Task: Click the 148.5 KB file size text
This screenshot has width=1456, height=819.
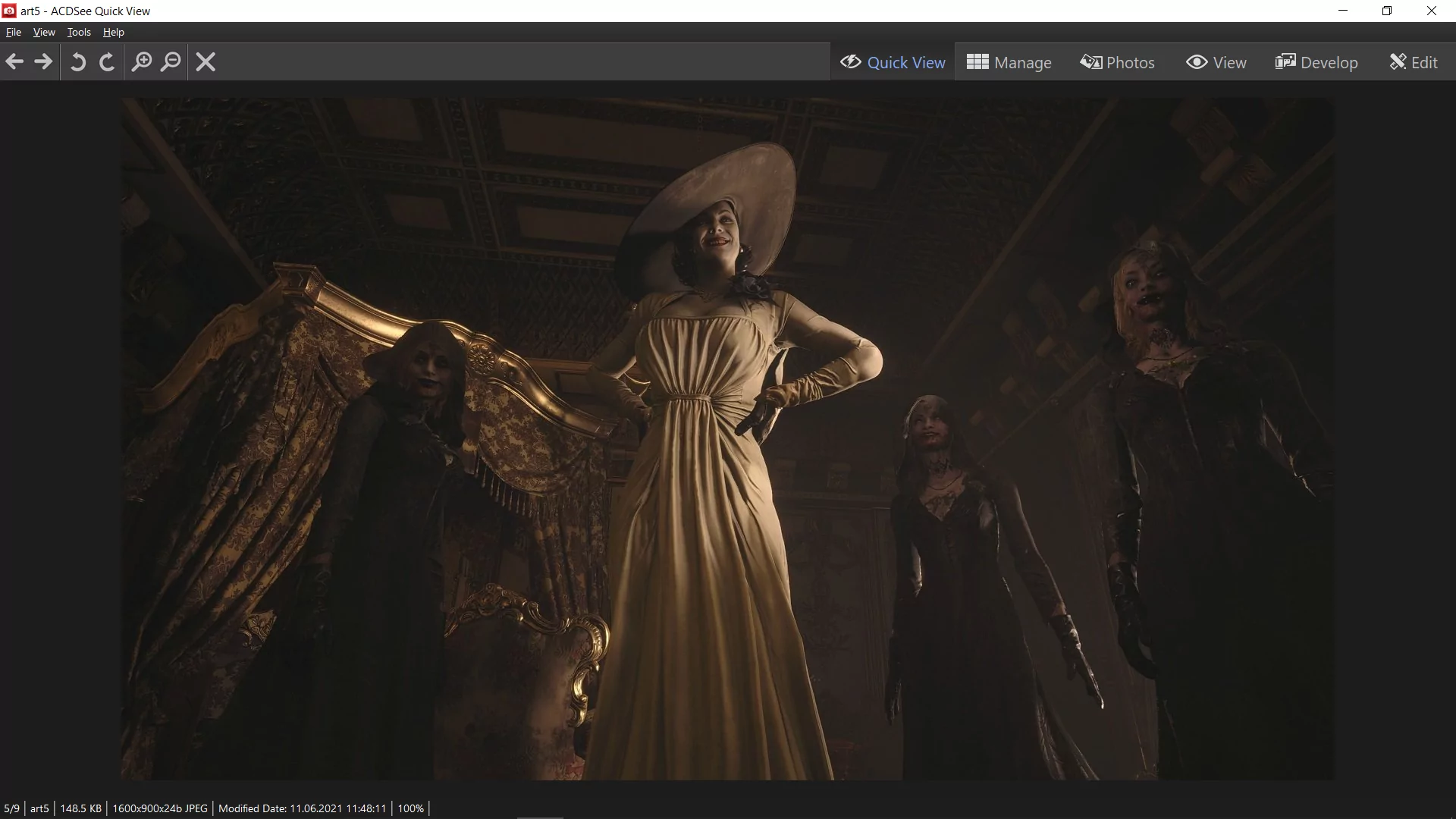Action: pos(80,808)
